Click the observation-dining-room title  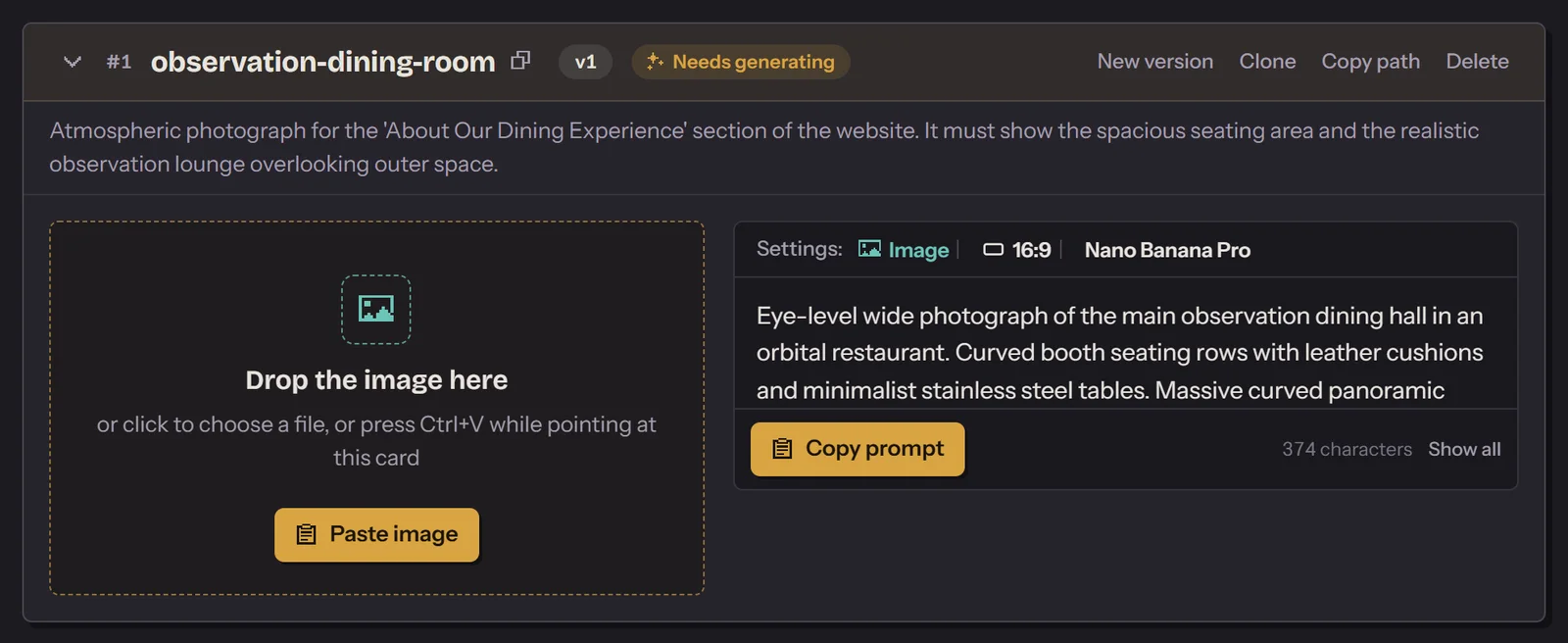323,62
